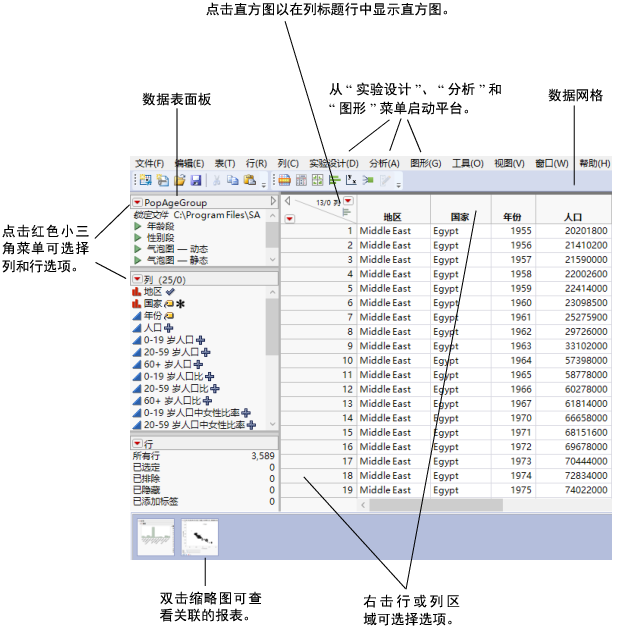This screenshot has height=631, width=618.
Task: Click the blue triangle icon beside 年份
Action: coord(137,316)
